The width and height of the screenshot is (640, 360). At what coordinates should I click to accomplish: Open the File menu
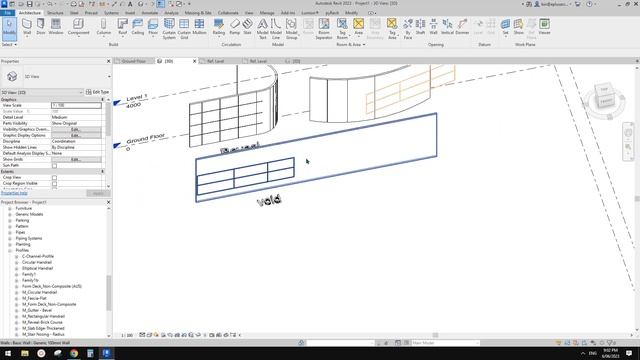pos(7,13)
